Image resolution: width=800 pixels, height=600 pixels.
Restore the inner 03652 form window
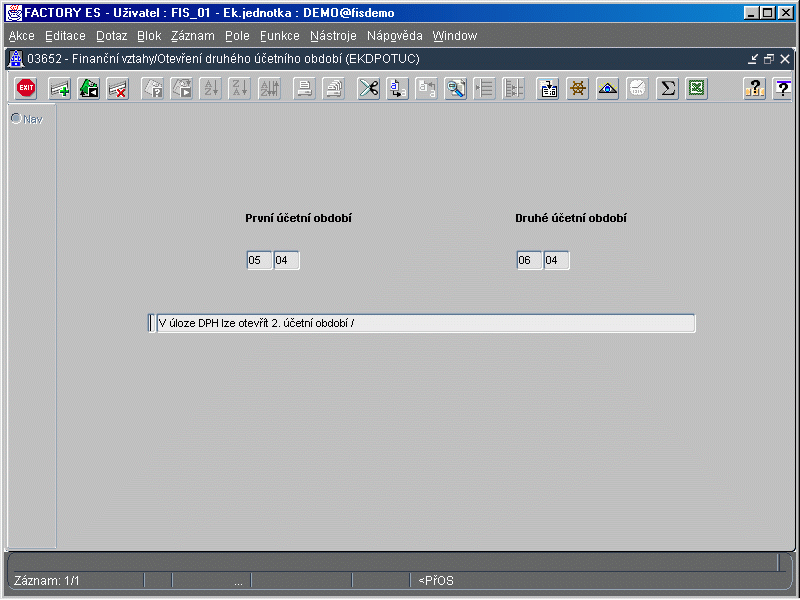coord(768,59)
